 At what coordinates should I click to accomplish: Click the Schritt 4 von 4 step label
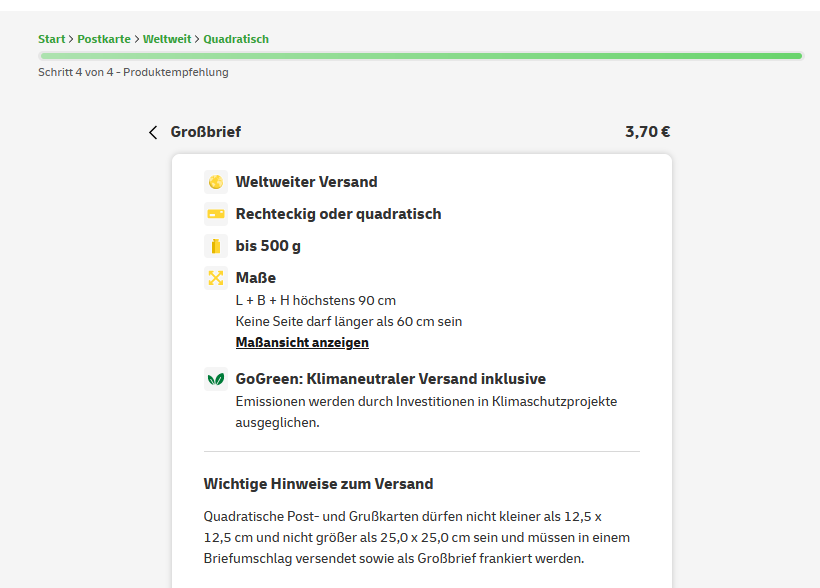click(133, 72)
